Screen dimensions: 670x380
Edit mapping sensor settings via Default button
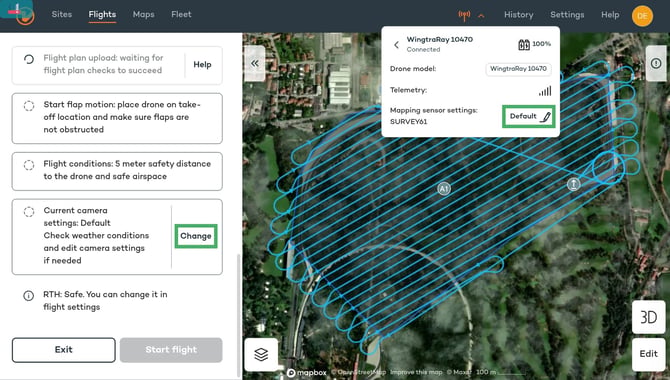point(529,116)
